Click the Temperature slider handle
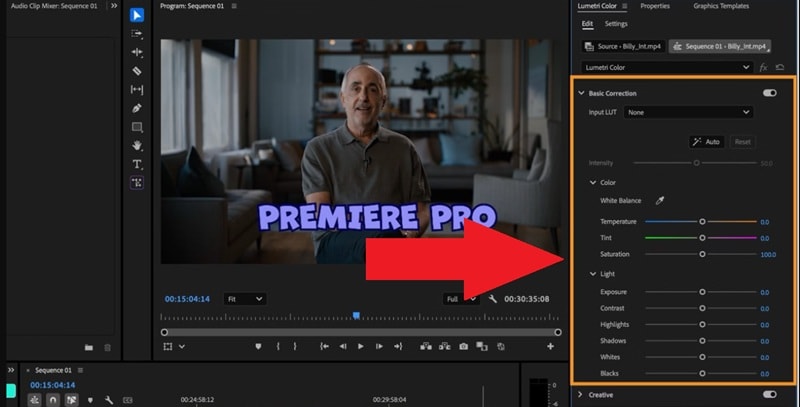This screenshot has height=407, width=800. coord(702,221)
